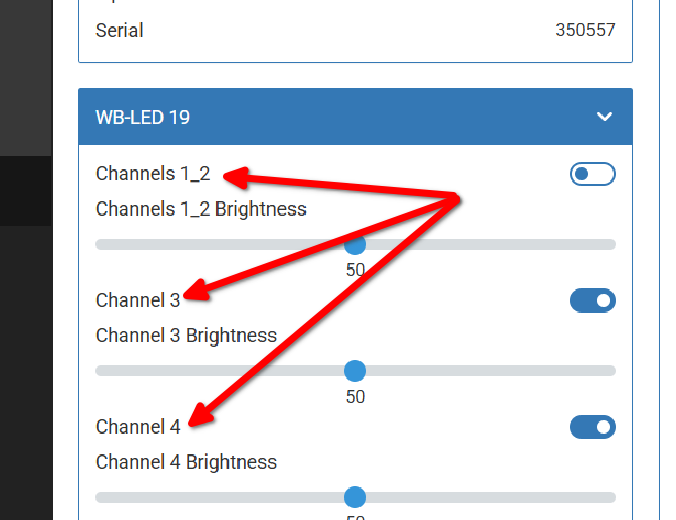Select the Channel 4 Brightness label
Viewport: 676px width, 520px height.
[x=186, y=462]
